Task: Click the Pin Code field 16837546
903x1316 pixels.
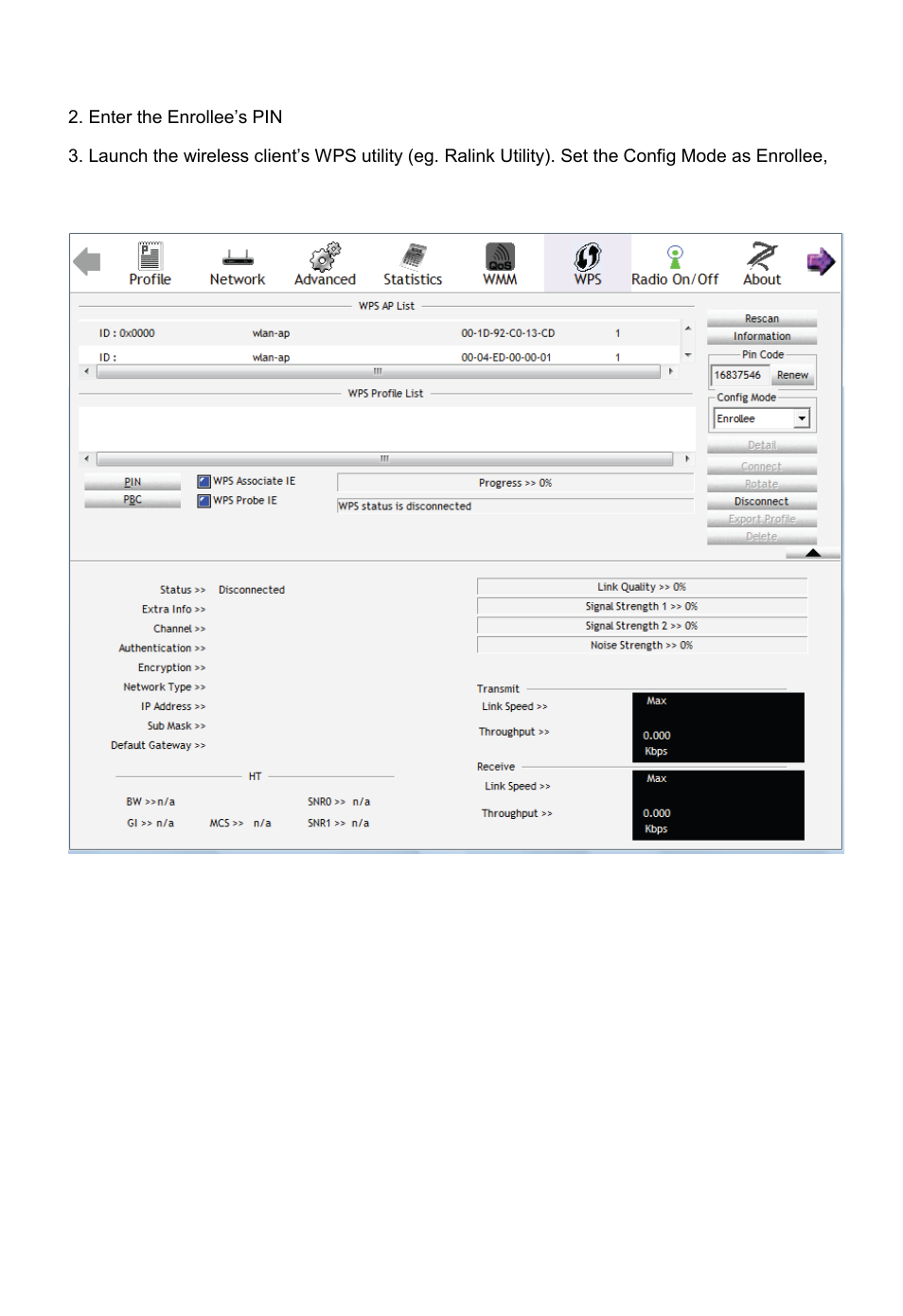Action: click(739, 375)
